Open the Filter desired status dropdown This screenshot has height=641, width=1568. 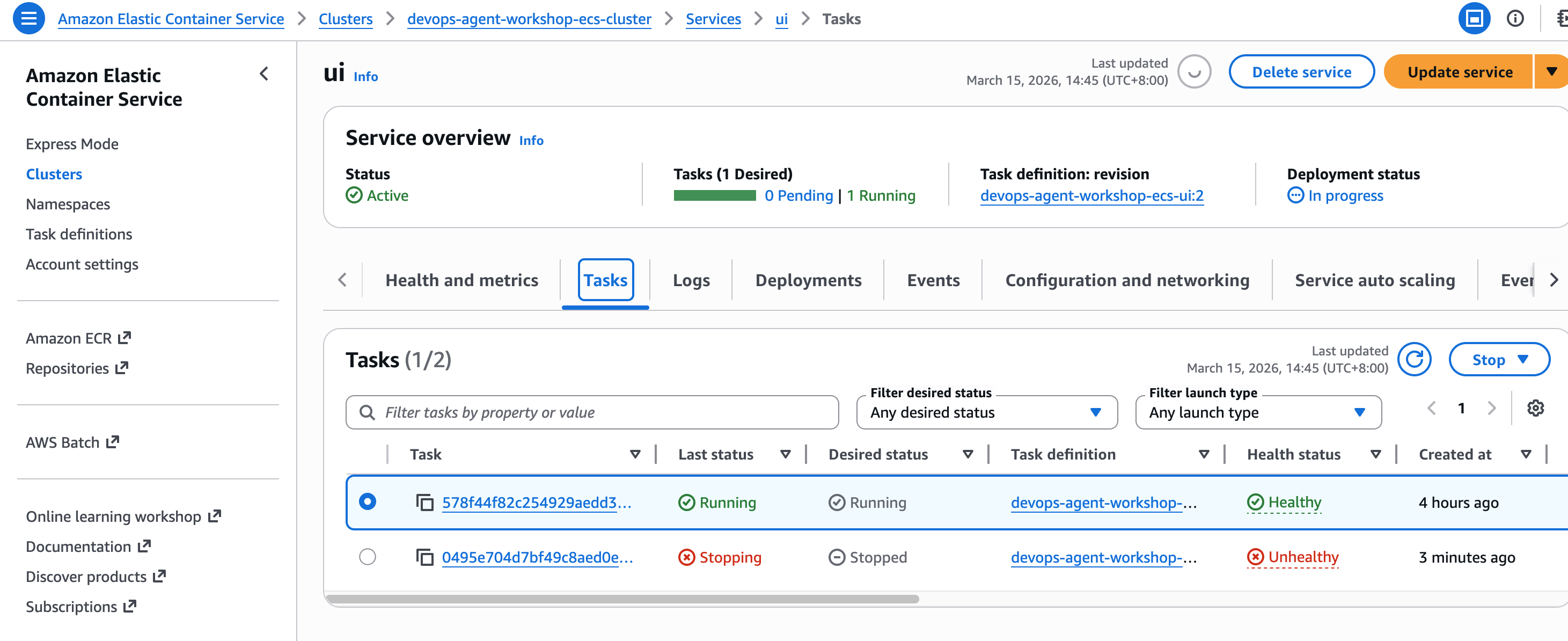(986, 412)
